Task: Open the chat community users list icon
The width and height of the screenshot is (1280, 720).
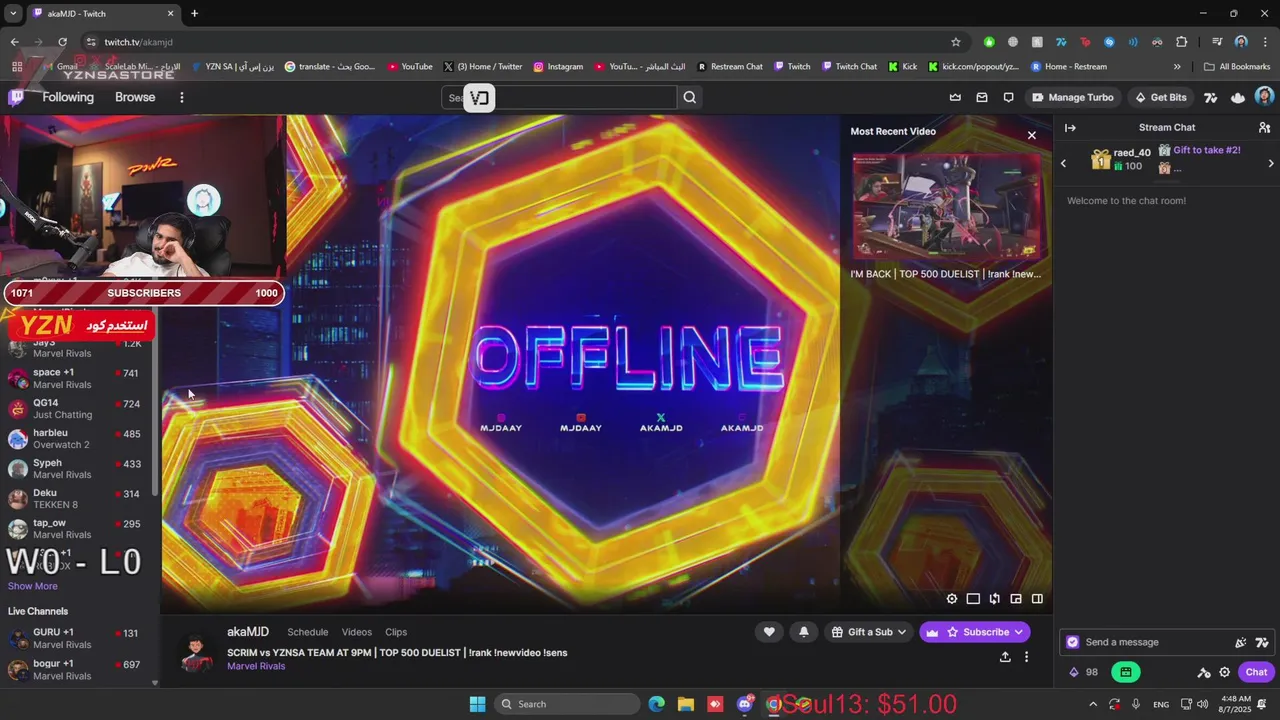Action: (x=1264, y=128)
